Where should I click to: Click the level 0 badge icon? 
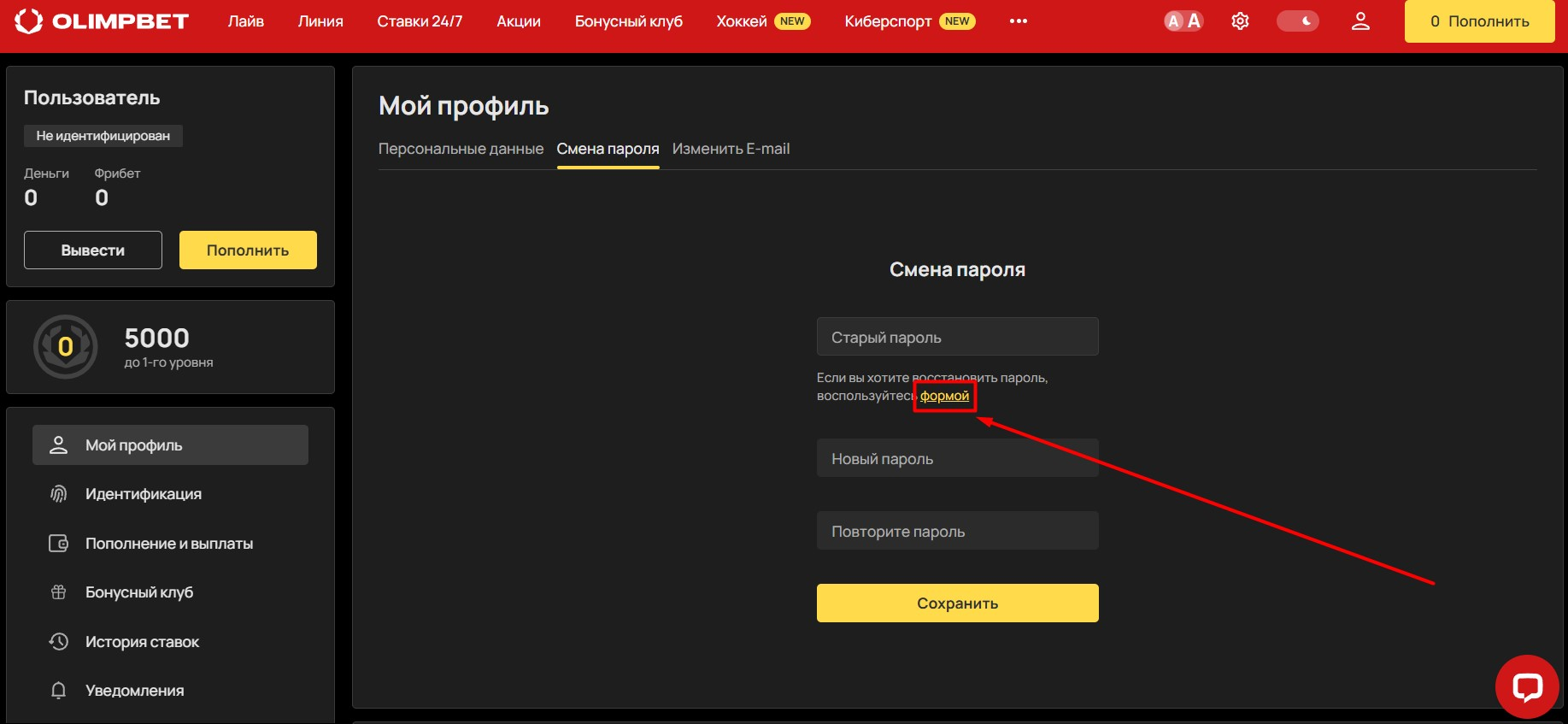click(x=66, y=347)
